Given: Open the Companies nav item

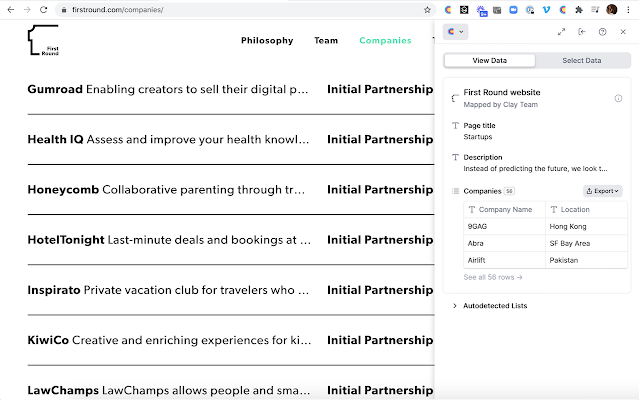Looking at the screenshot, I should (385, 40).
